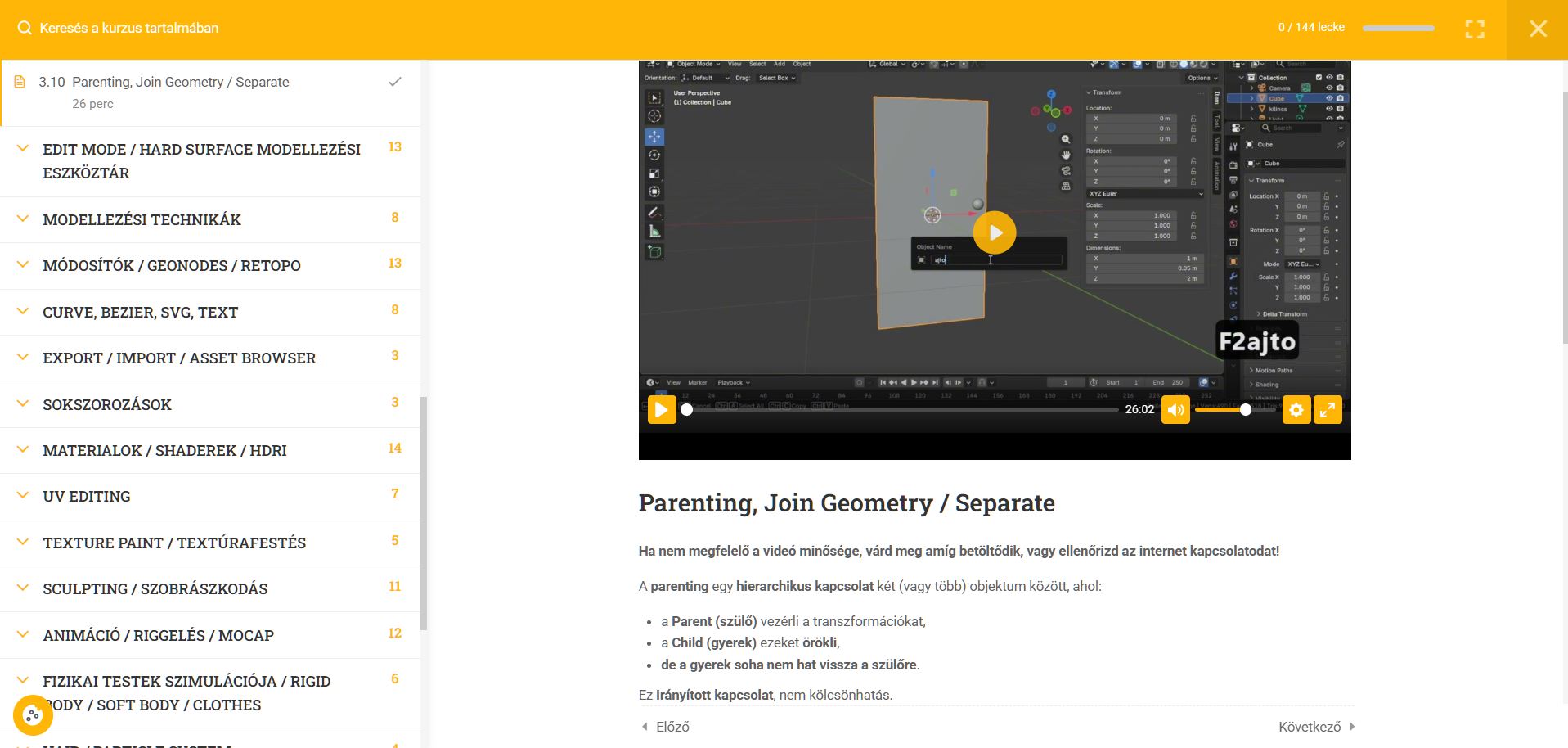Open the cookie settings icon

33,715
